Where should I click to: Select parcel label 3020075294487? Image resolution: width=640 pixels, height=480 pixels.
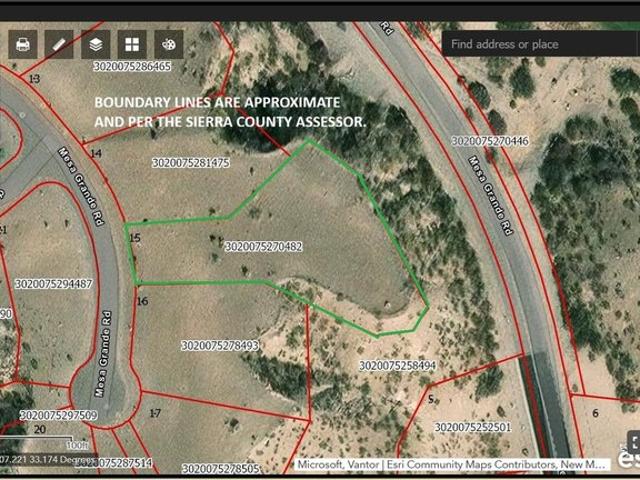[x=54, y=284]
